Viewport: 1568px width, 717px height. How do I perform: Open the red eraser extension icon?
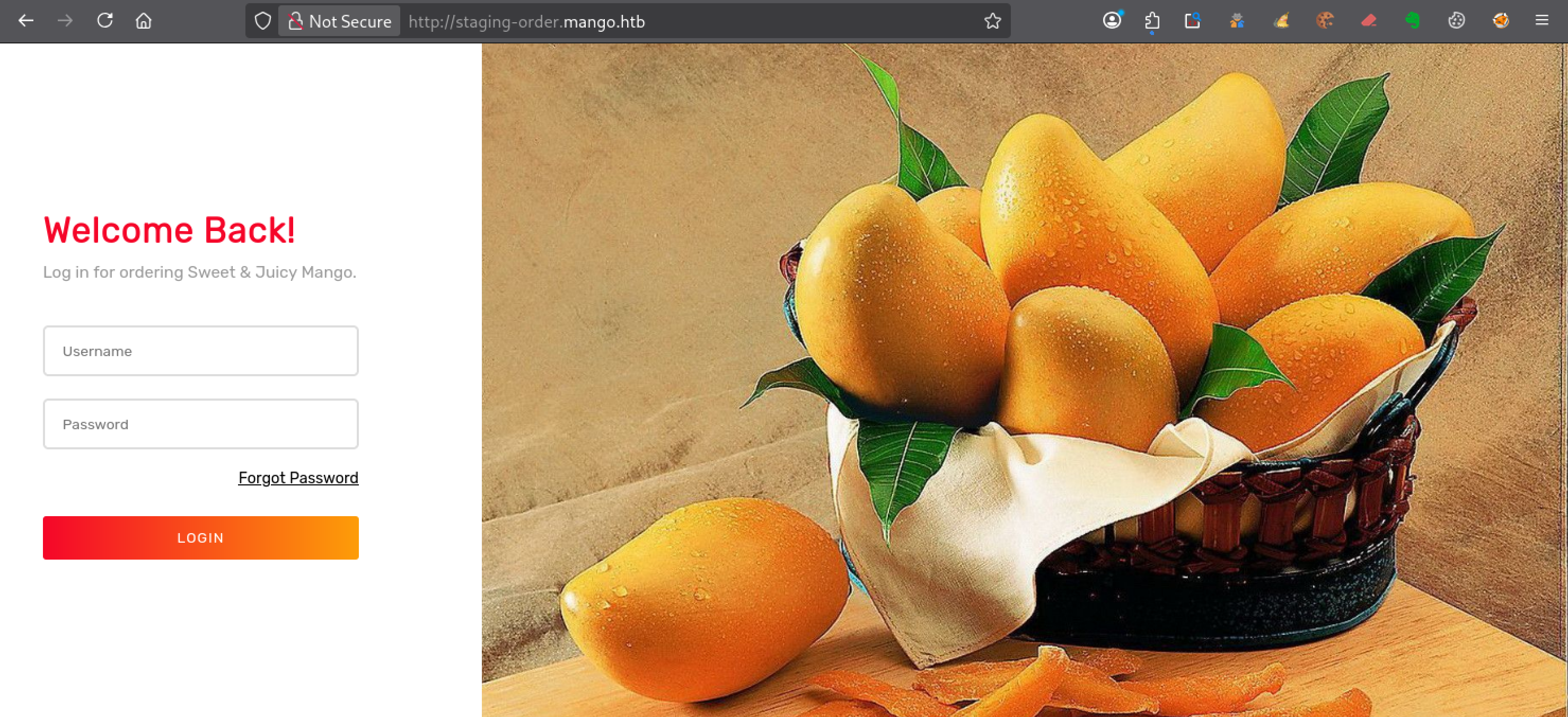click(1369, 21)
